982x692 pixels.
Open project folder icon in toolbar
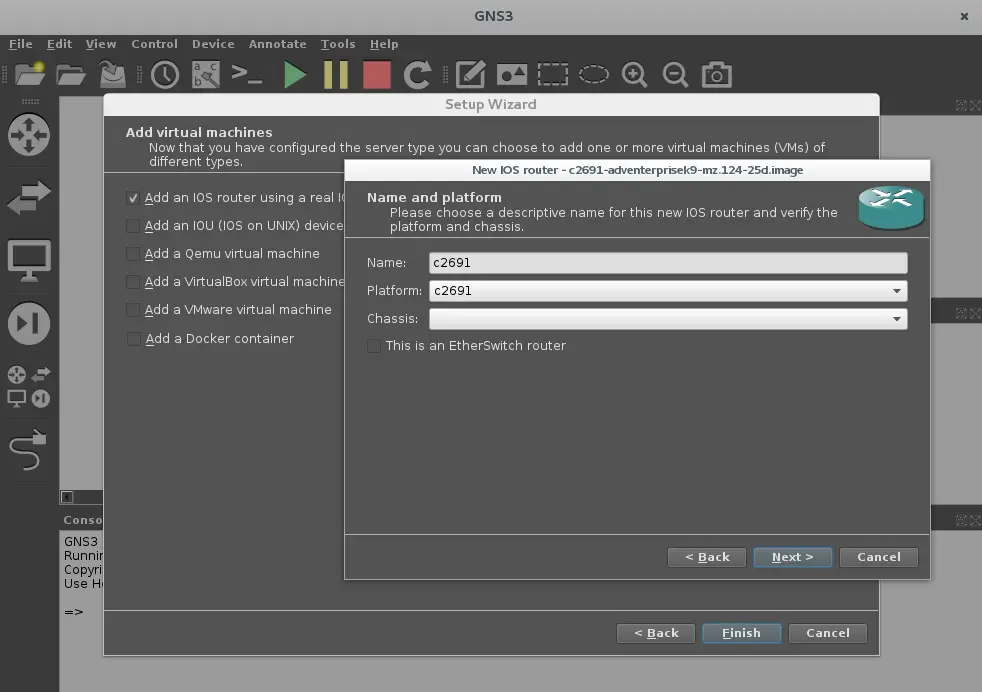point(71,75)
